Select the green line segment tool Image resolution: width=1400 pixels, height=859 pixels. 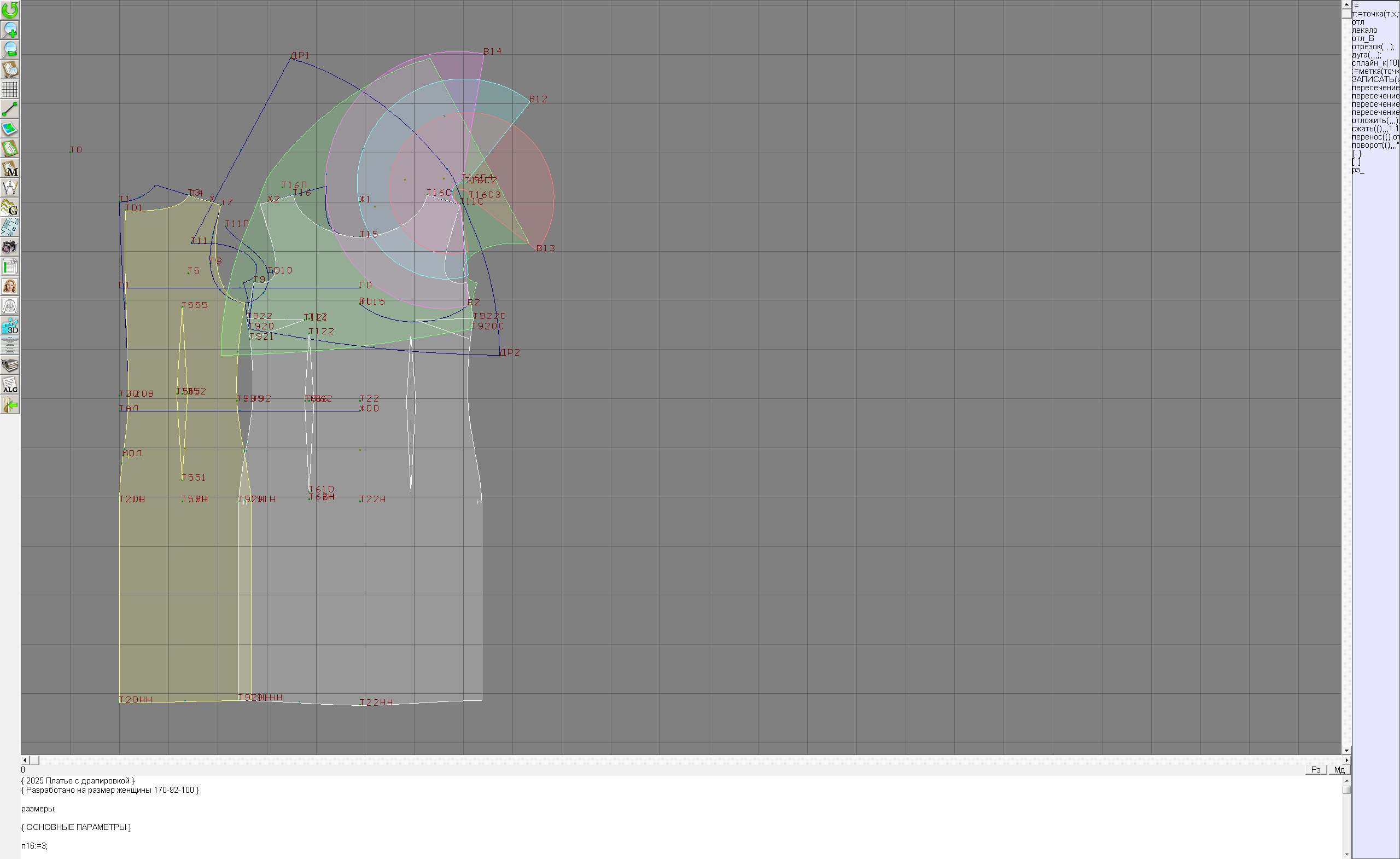(10, 108)
